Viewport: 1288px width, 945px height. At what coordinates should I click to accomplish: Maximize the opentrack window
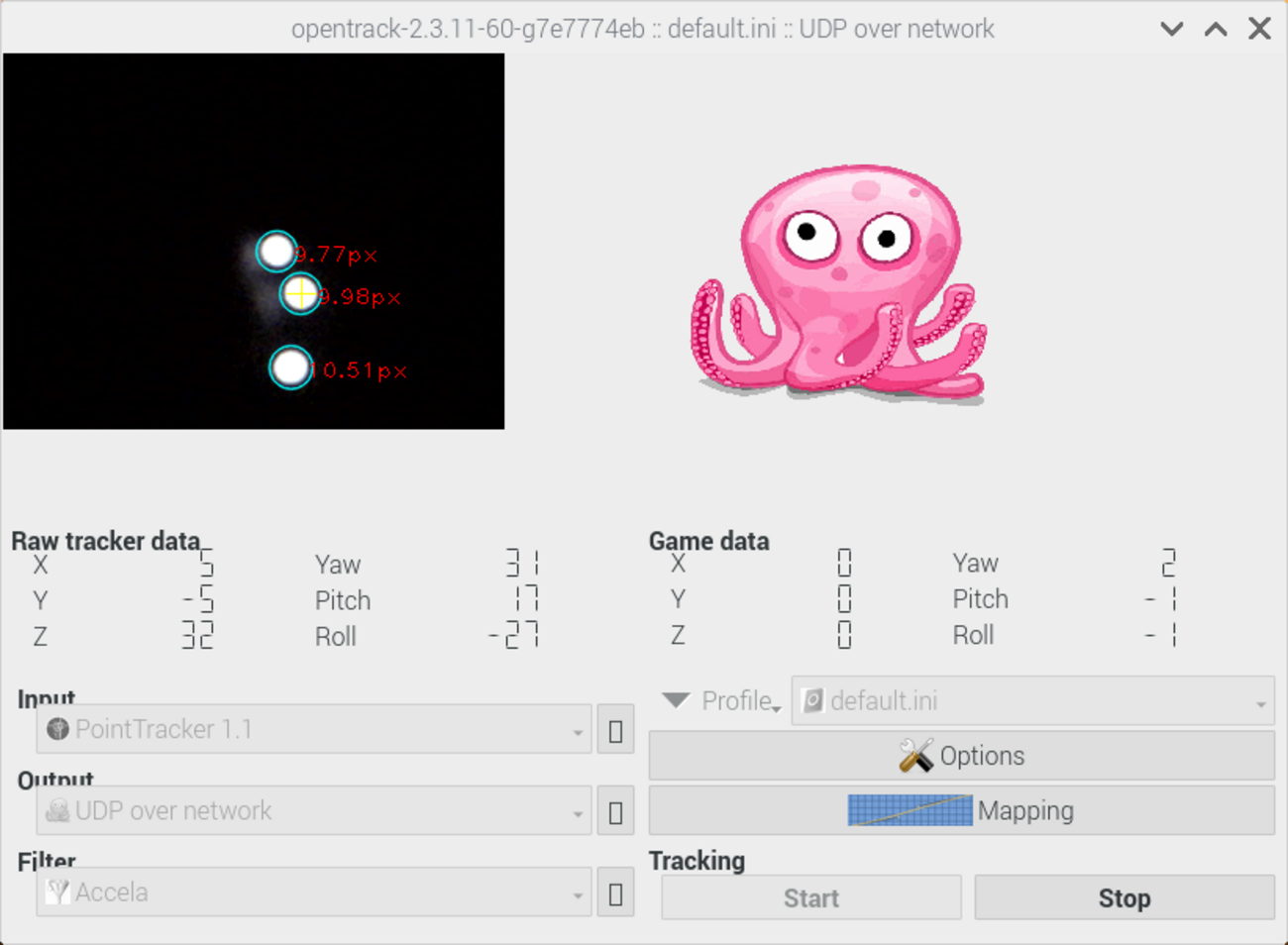coord(1216,29)
